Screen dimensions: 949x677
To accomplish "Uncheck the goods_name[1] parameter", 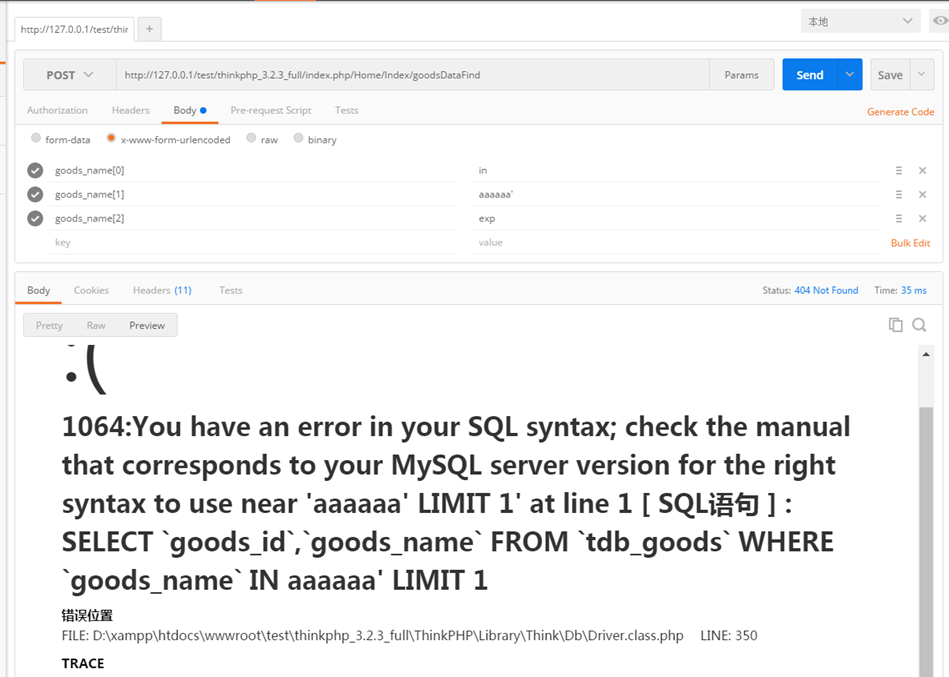I will coord(35,194).
